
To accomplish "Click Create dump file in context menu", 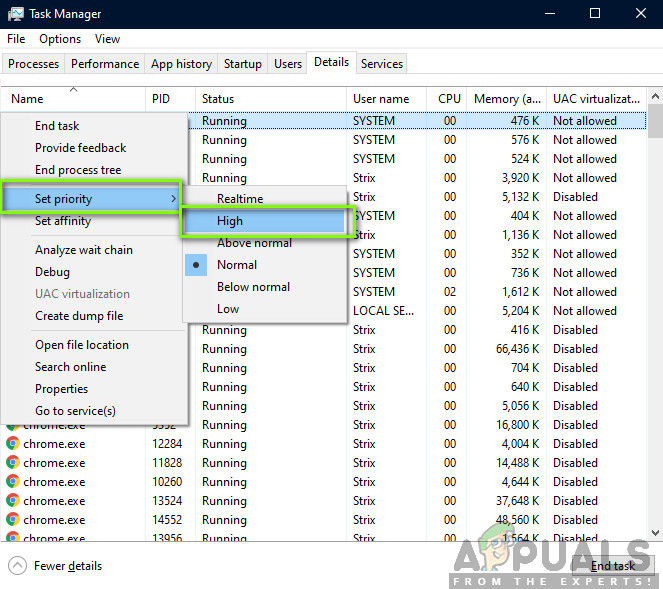I will tap(79, 316).
